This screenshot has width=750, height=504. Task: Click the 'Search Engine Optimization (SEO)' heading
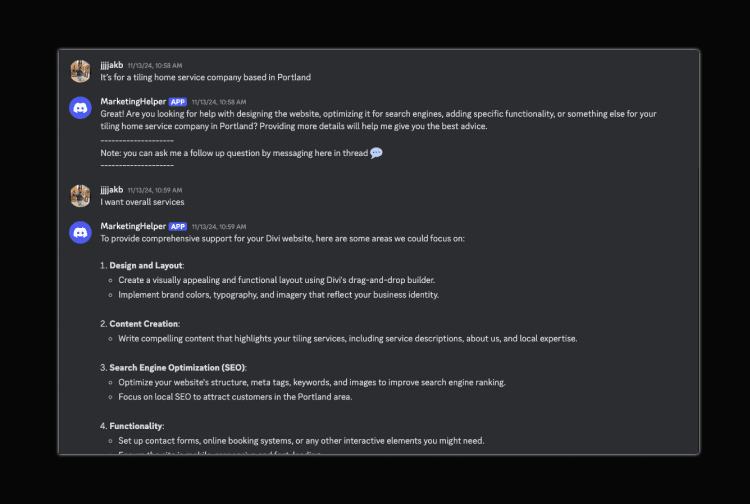pos(177,368)
